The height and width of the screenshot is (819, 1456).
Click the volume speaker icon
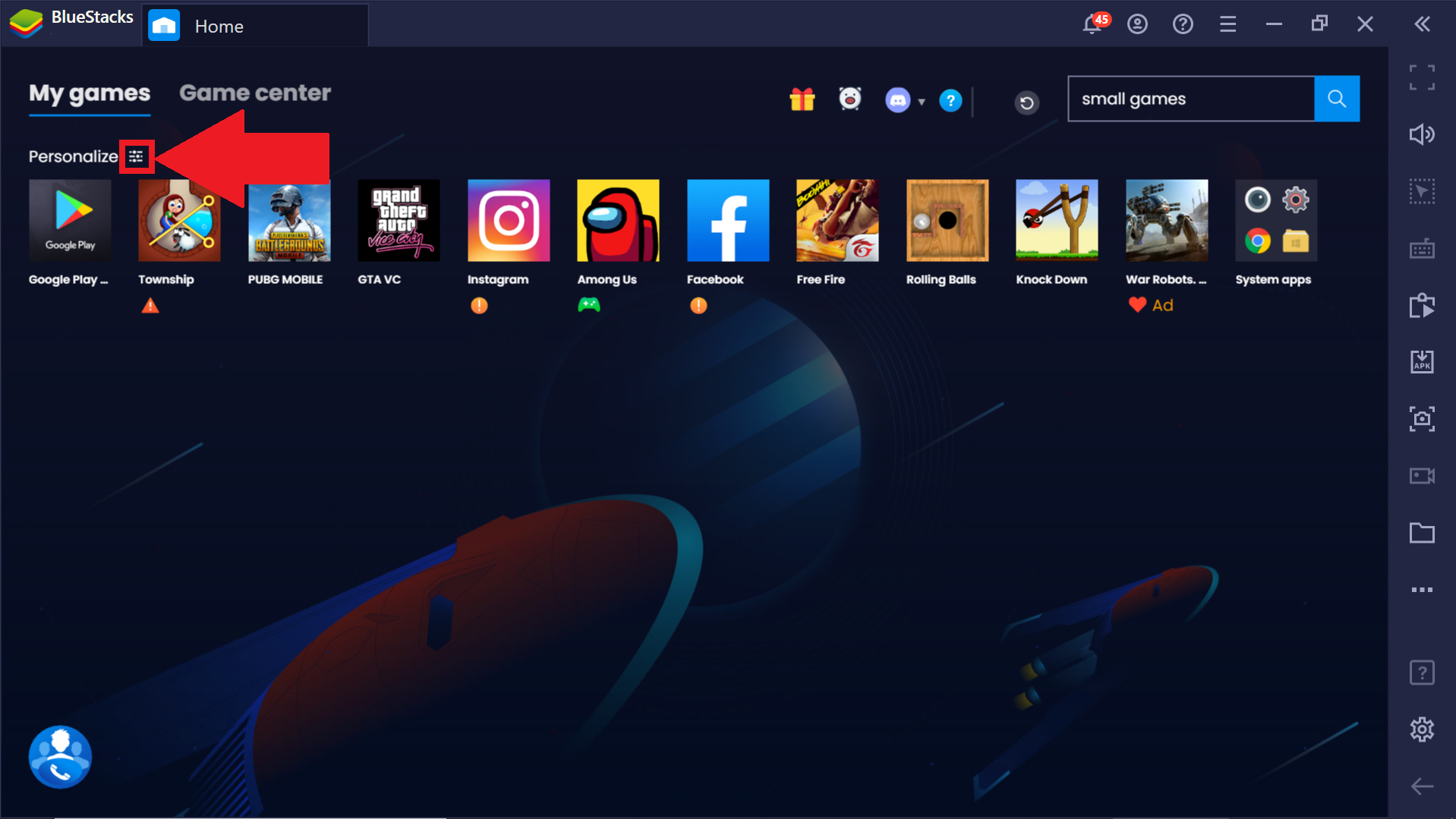coord(1422,134)
